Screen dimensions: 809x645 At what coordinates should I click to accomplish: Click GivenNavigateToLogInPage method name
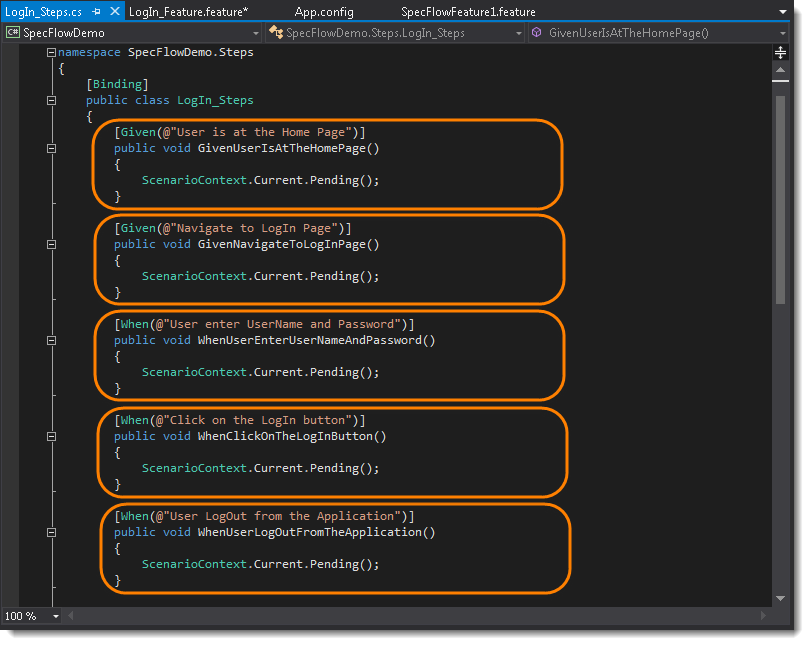coord(282,244)
